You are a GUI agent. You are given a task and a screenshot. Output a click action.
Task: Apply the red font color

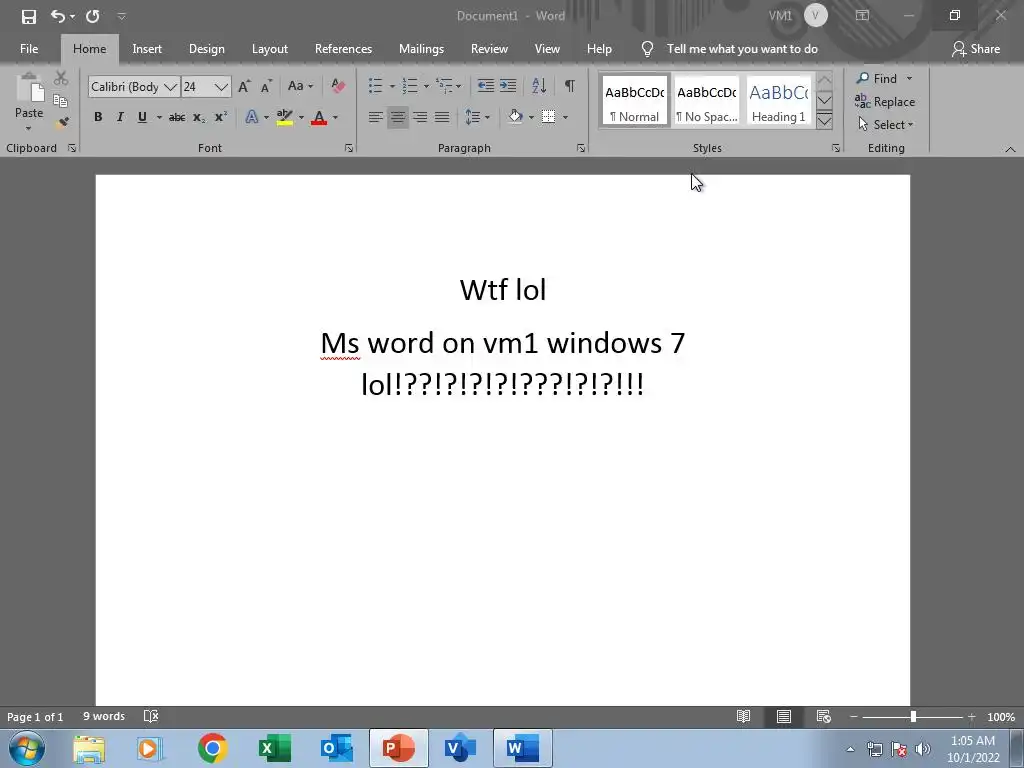pyautogui.click(x=319, y=118)
